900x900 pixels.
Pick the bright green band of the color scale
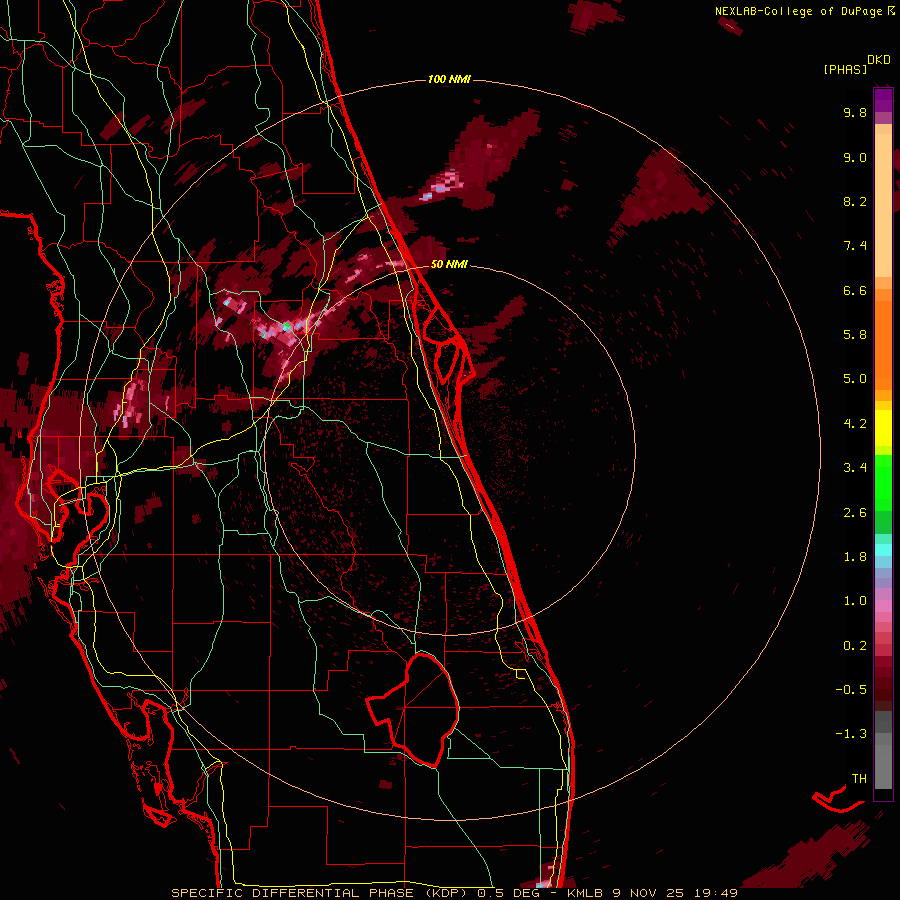883,482
